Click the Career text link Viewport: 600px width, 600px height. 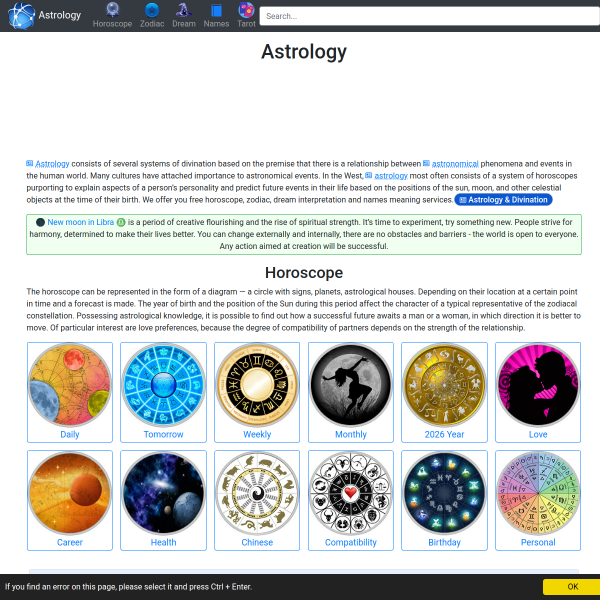click(70, 542)
